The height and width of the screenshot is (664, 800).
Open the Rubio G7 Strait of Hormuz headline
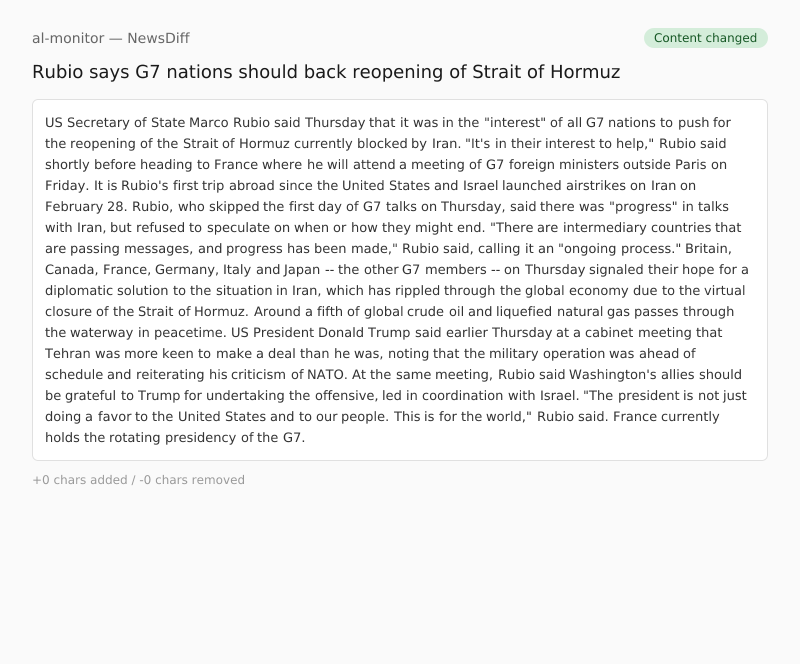[x=326, y=72]
